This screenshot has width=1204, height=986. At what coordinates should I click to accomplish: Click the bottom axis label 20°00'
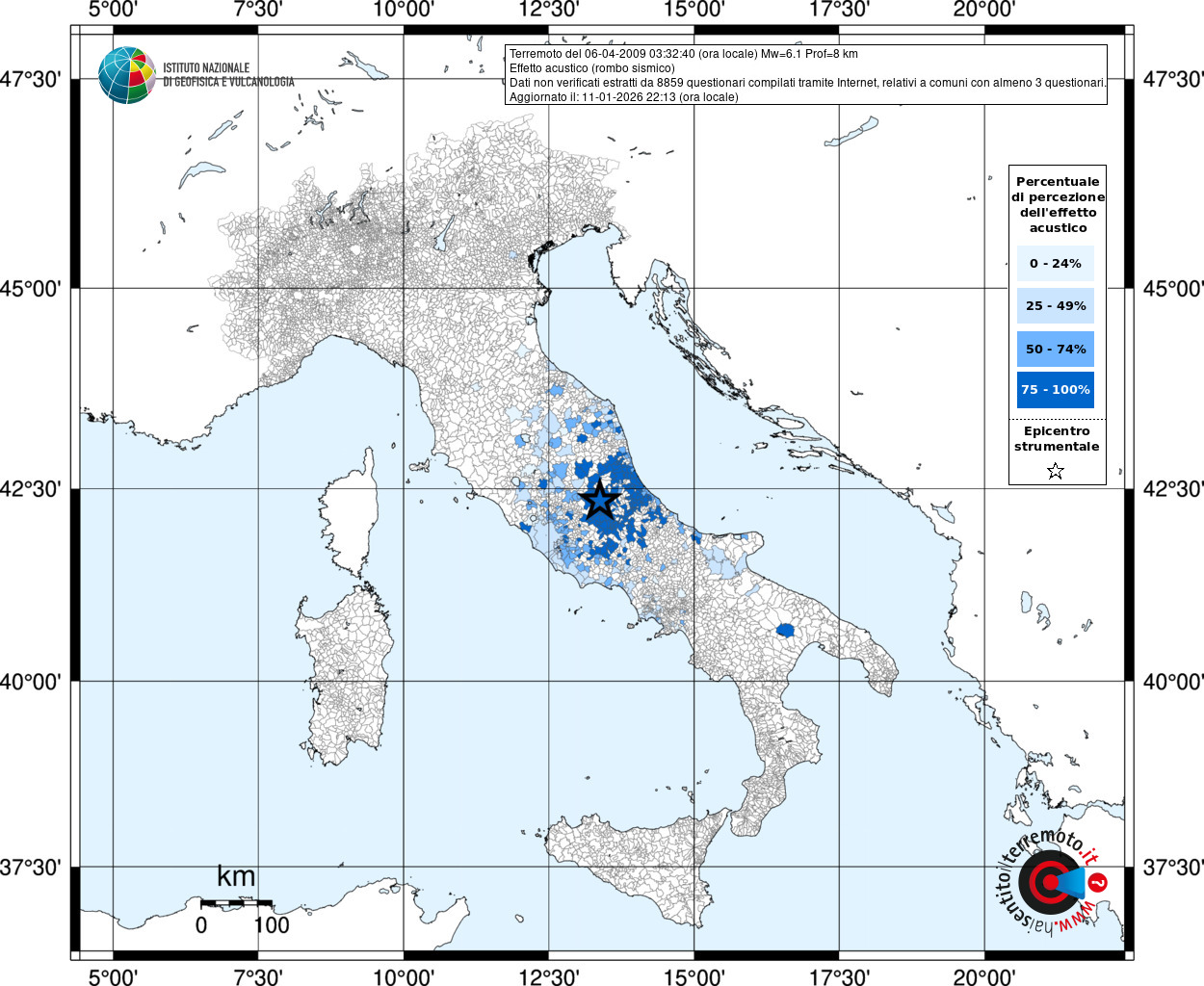click(x=984, y=977)
